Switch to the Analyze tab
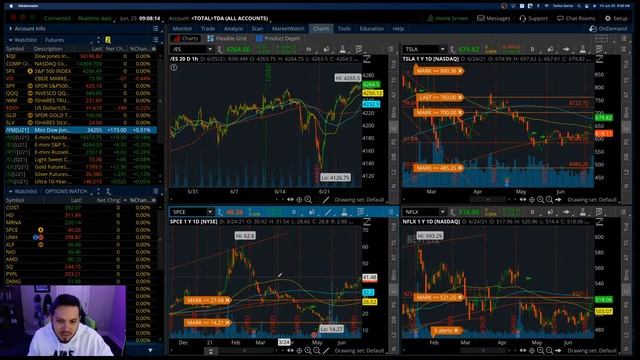The image size is (640, 360). (x=233, y=29)
